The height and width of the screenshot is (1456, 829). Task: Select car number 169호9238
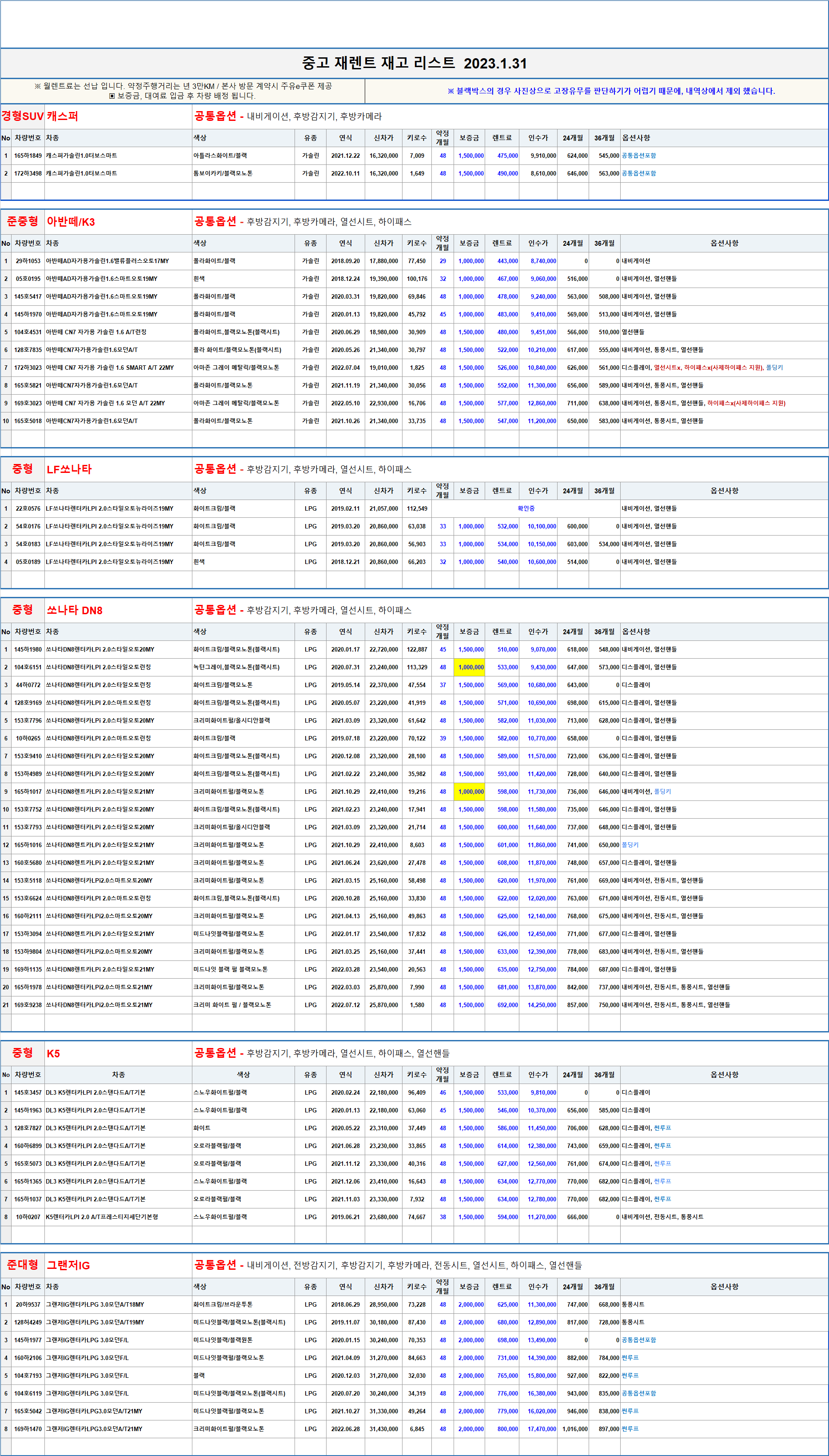pos(28,1005)
